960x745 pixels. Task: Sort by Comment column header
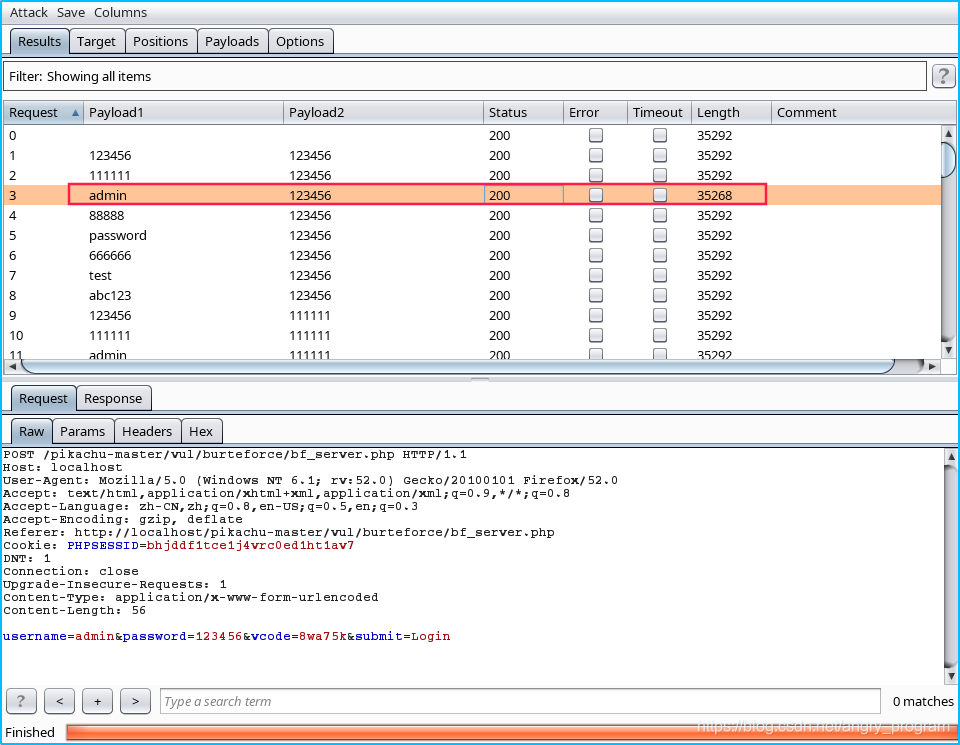(863, 112)
